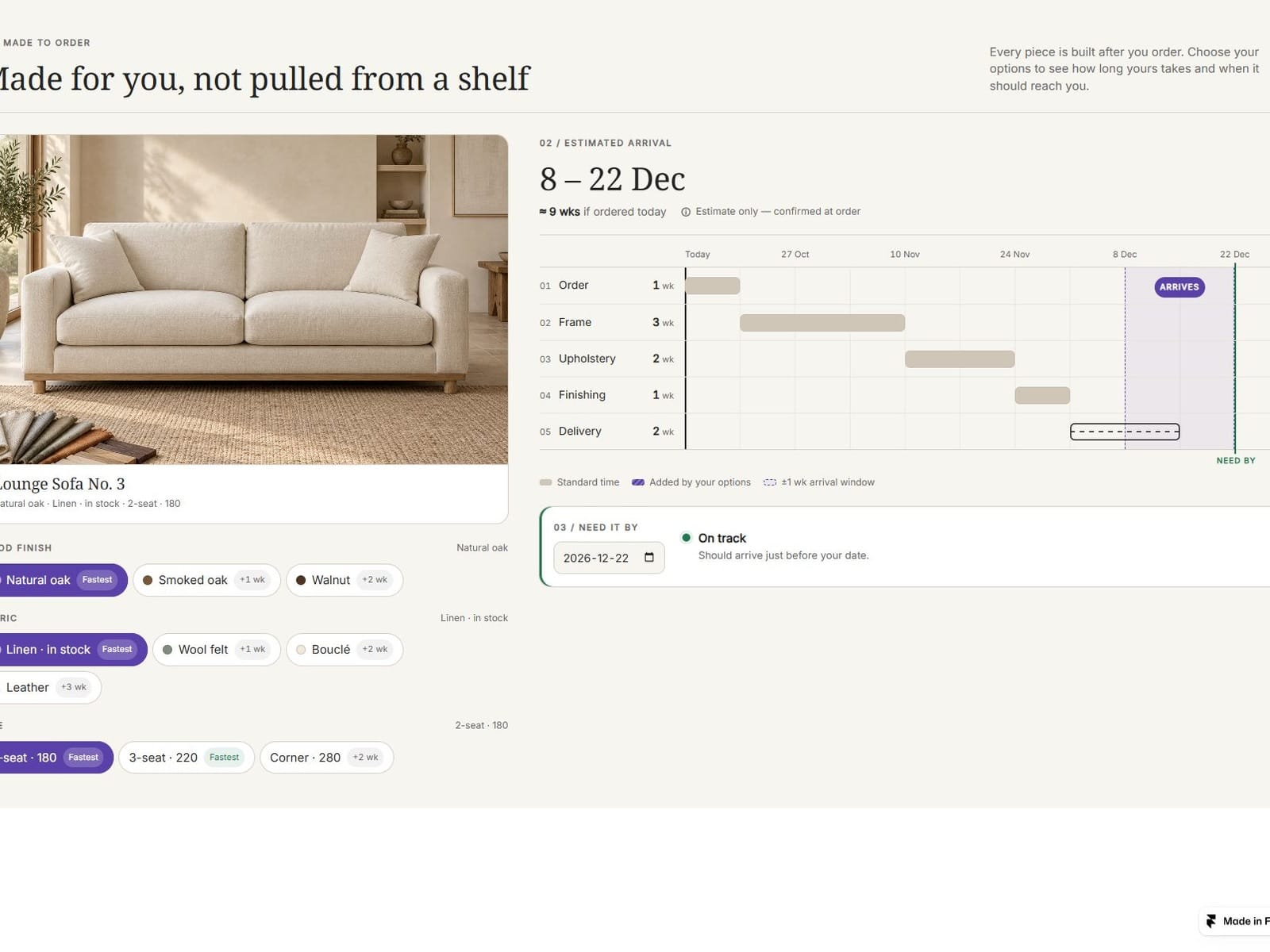
Task: Click the Frame stage bar in the timeline
Action: [x=822, y=322]
